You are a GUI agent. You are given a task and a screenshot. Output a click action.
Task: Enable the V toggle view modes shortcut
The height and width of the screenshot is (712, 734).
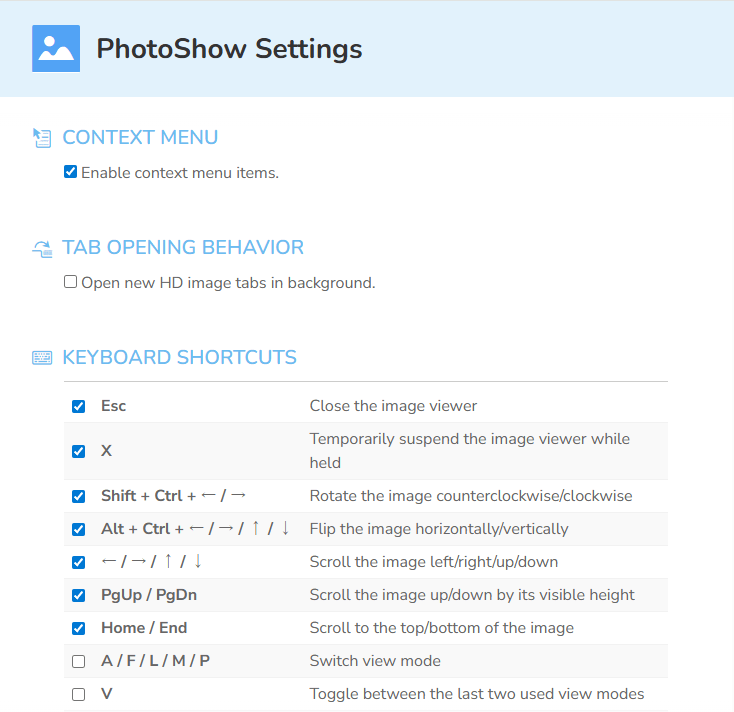[79, 694]
